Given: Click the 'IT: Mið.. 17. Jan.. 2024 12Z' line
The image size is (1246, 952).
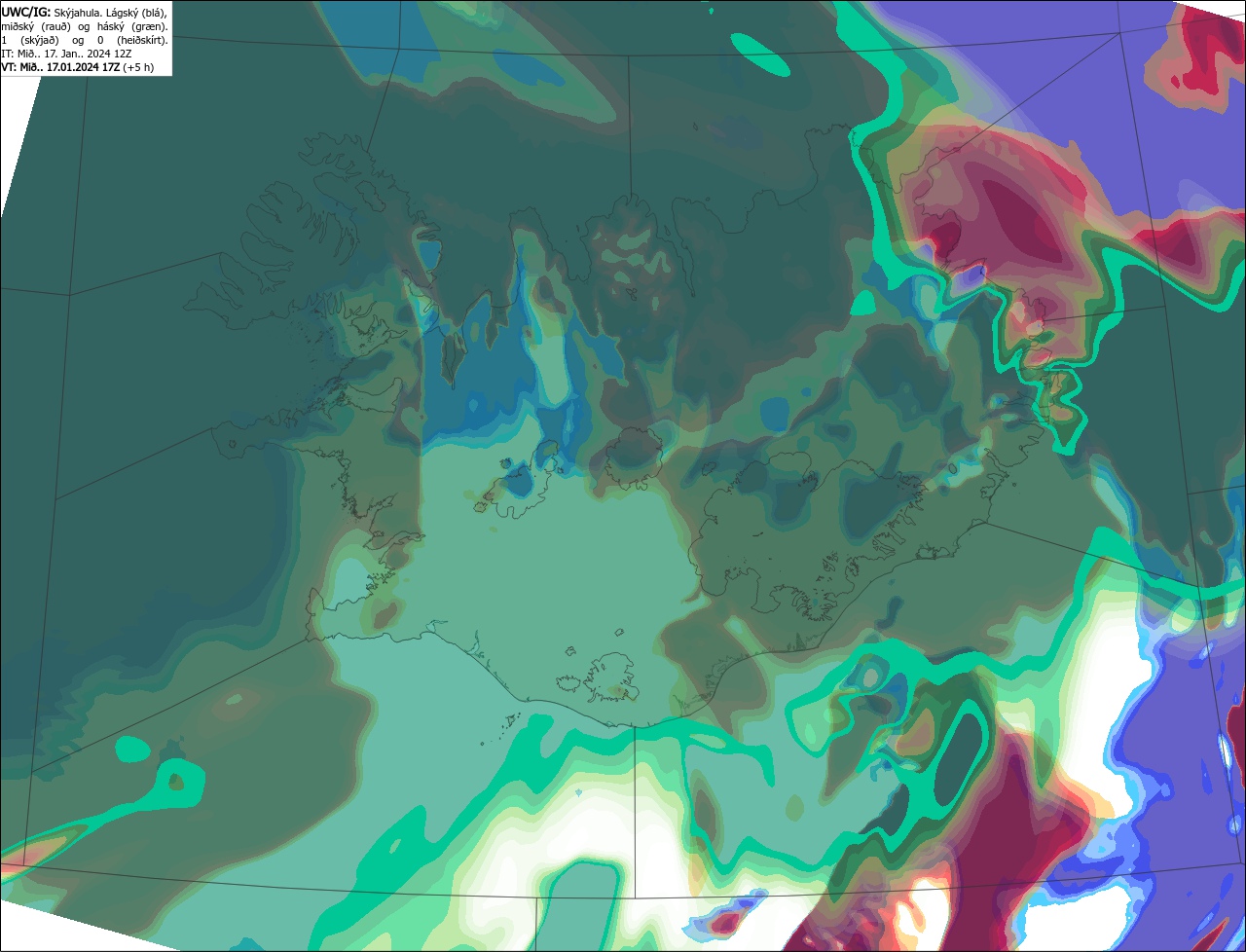Looking at the screenshot, I should 66,54.
